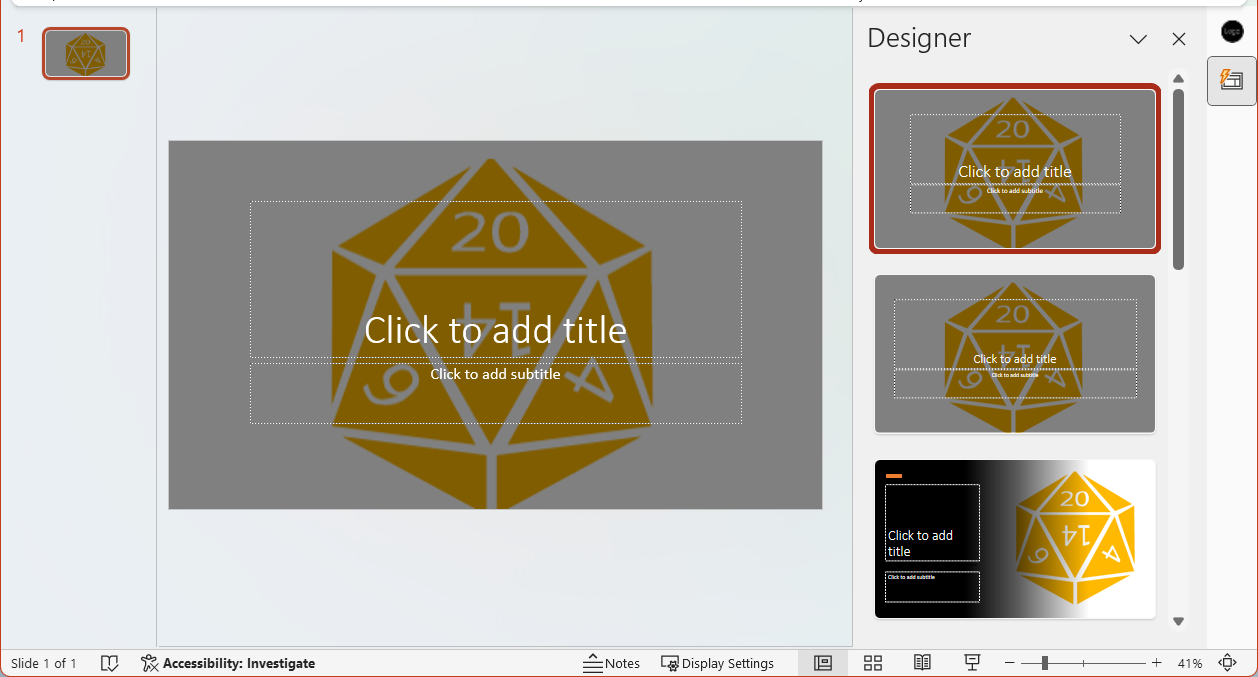Select the dark gradient design idea
The height and width of the screenshot is (677, 1258).
[x=1014, y=539]
